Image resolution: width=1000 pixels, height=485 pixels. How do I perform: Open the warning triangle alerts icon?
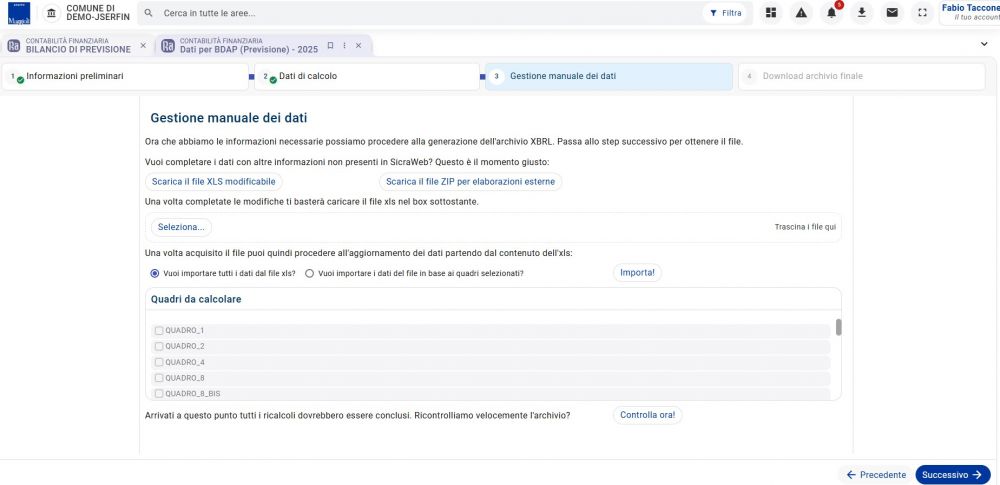pos(801,13)
